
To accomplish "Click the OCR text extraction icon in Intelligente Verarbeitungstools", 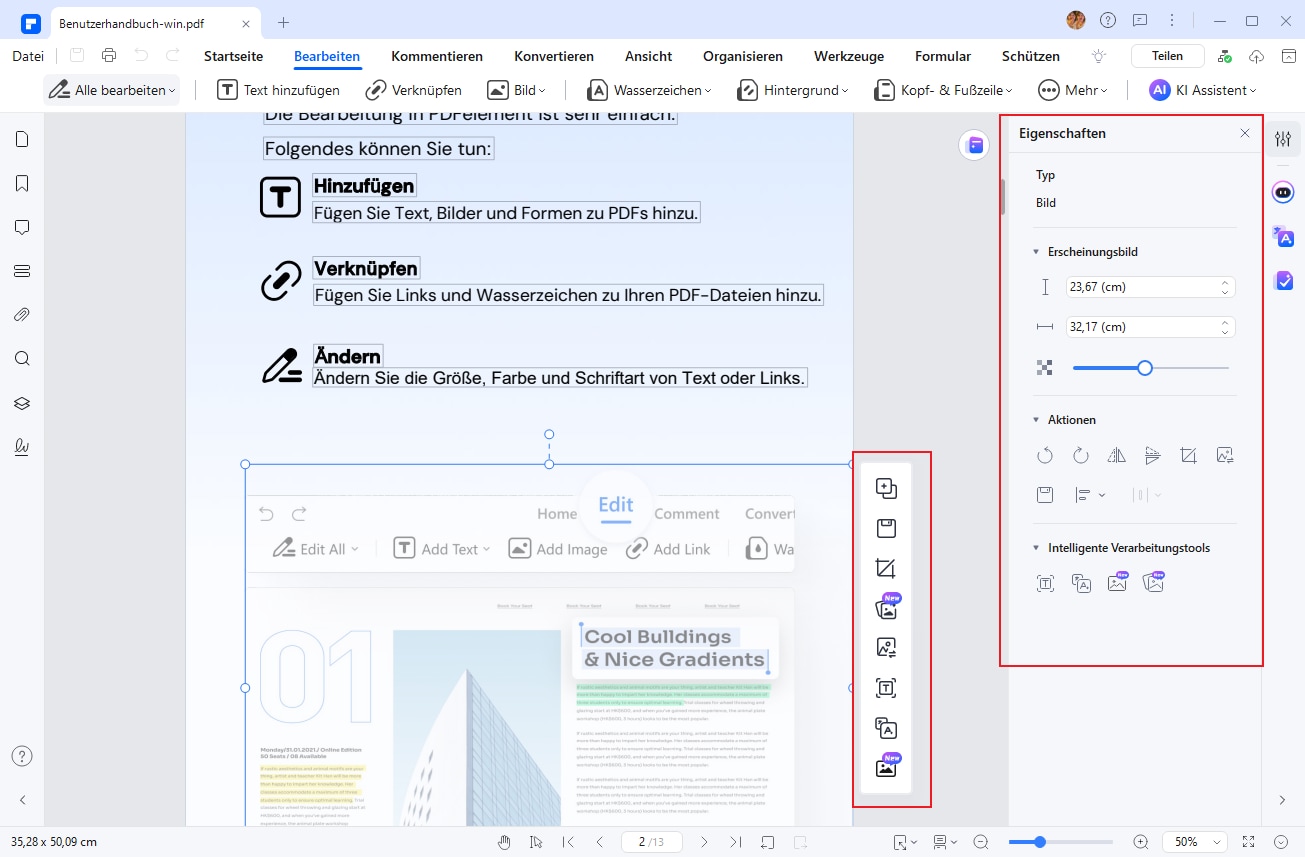I will pos(1045,584).
